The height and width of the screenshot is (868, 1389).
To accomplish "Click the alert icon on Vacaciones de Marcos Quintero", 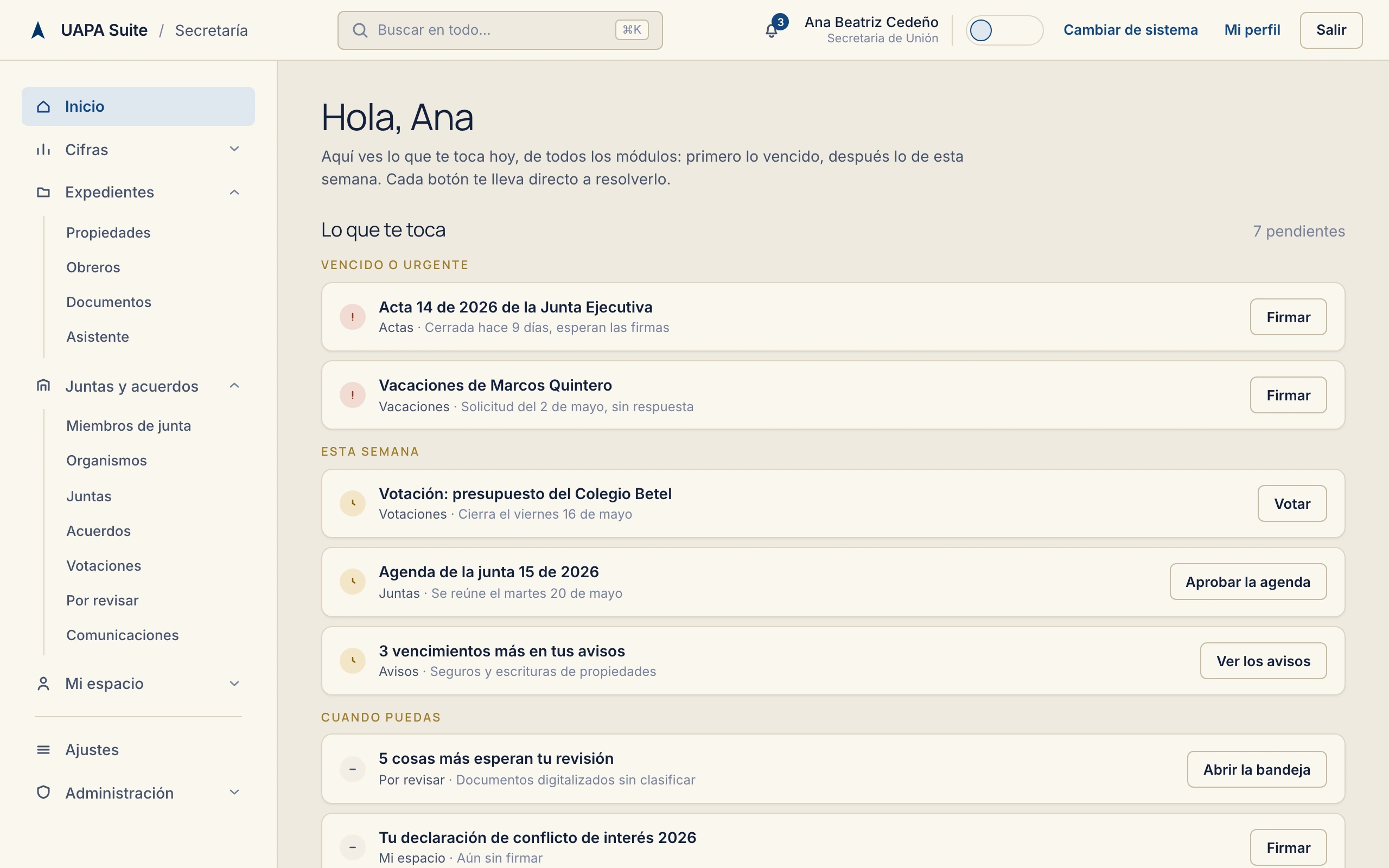I will (353, 395).
